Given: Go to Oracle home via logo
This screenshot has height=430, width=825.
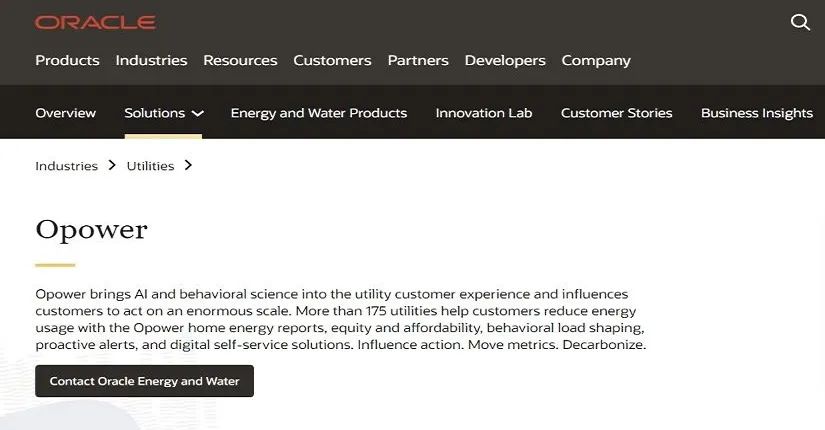Looking at the screenshot, I should pyautogui.click(x=95, y=22).
